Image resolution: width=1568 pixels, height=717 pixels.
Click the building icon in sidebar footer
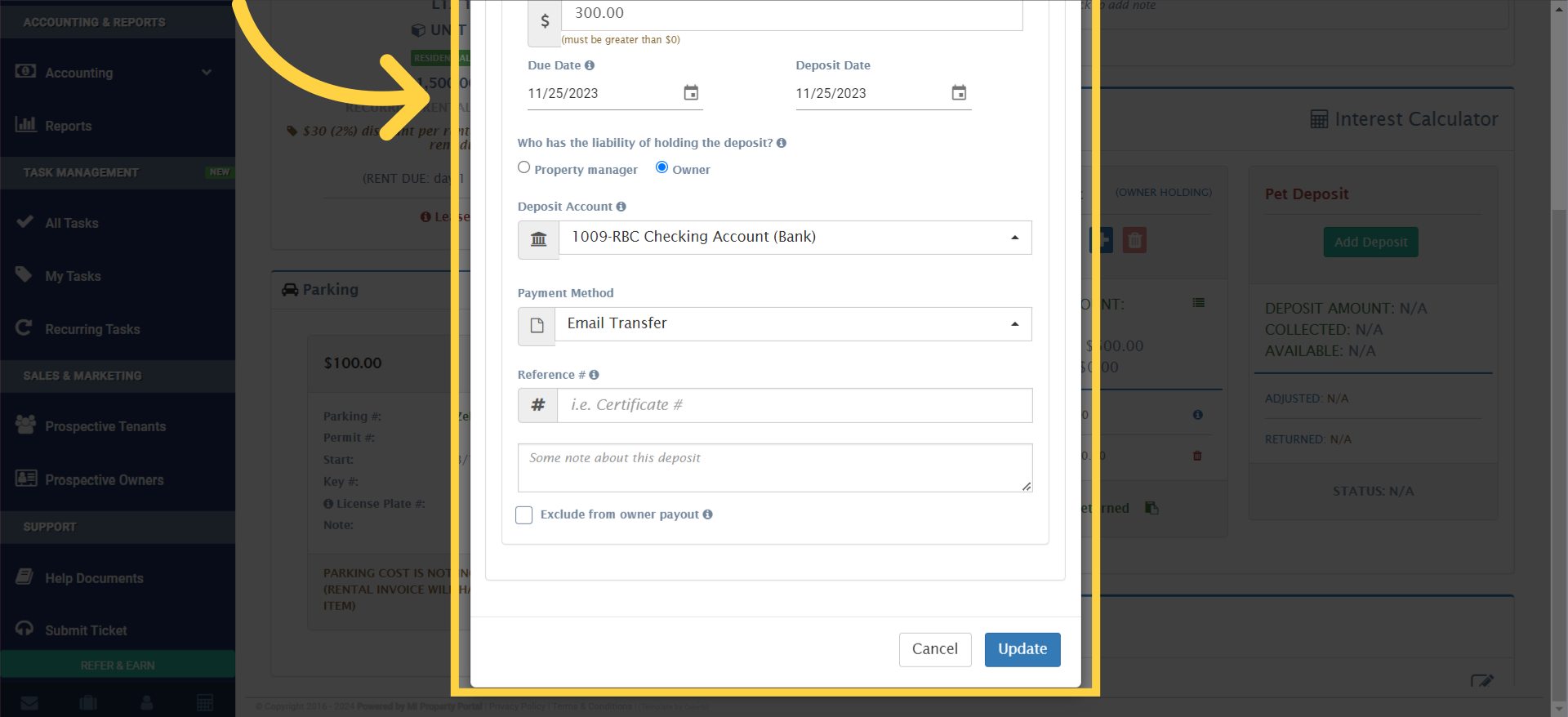coord(88,703)
